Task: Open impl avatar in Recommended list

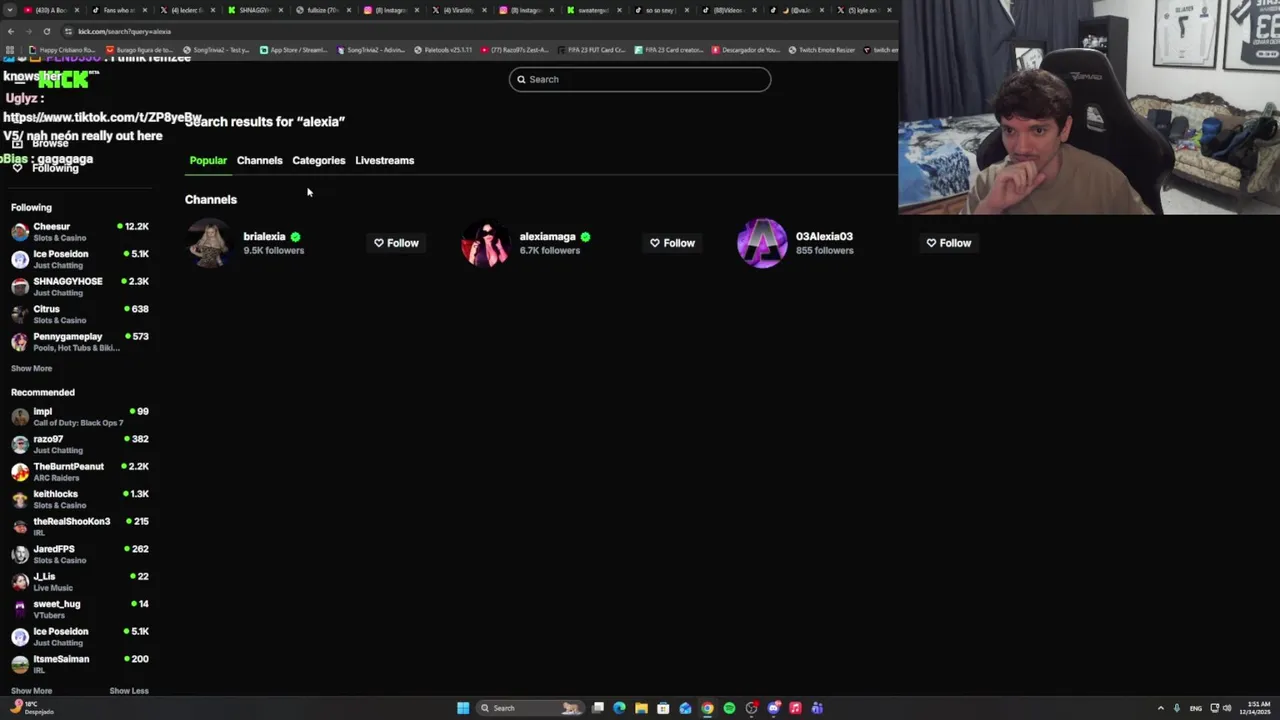Action: click(x=20, y=417)
